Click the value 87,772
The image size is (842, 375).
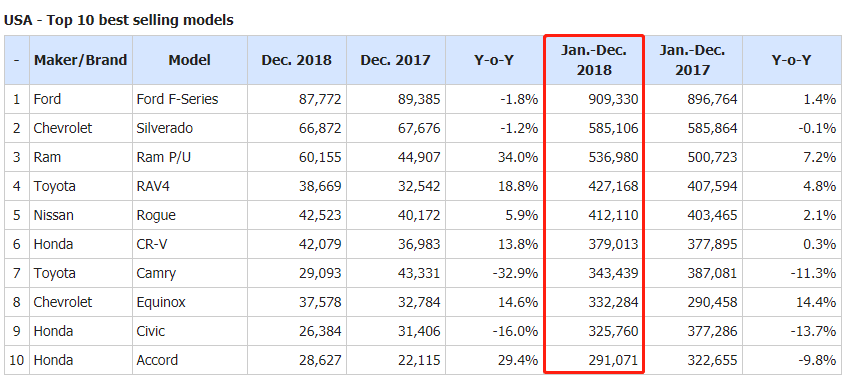click(320, 99)
